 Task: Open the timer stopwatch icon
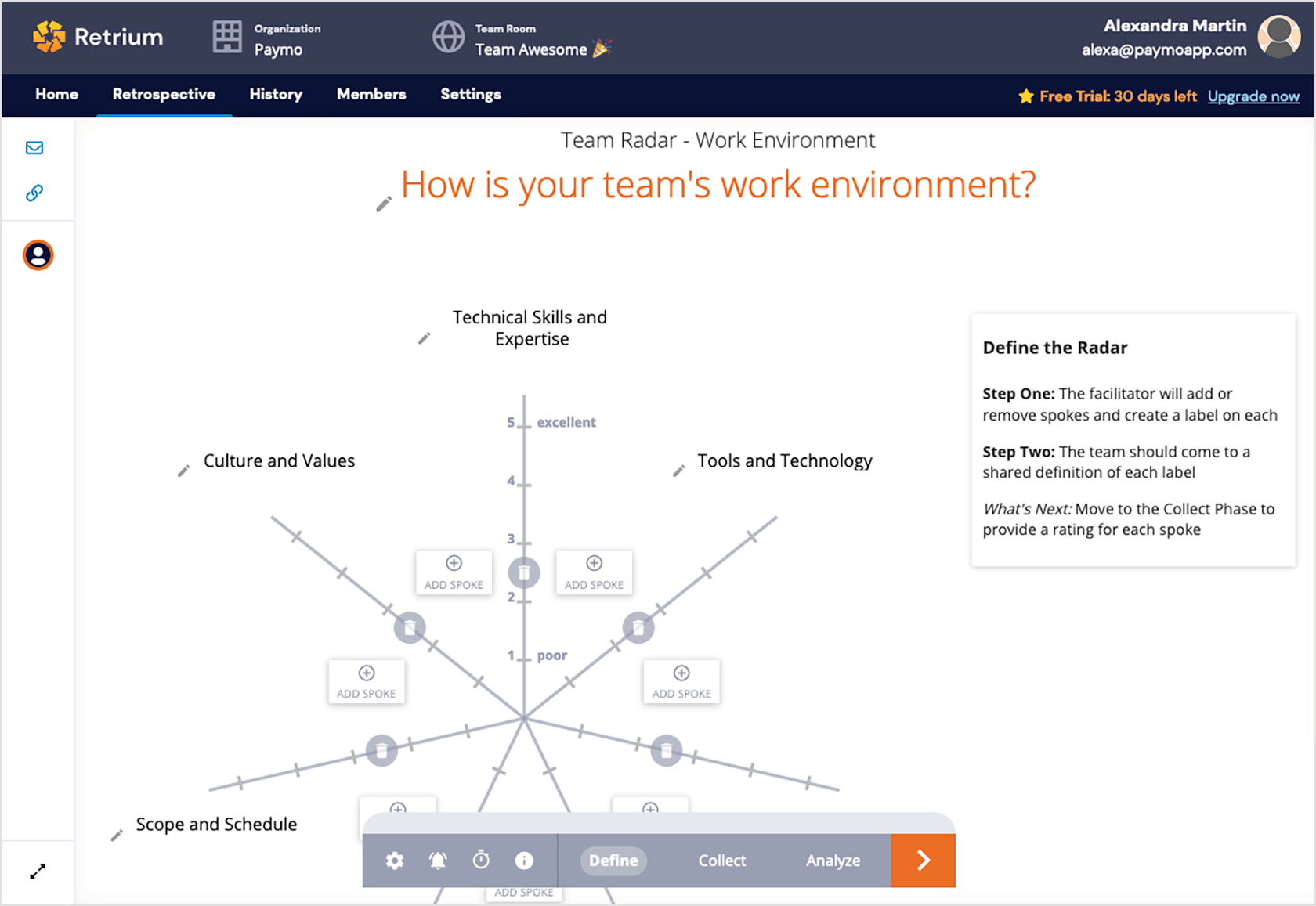[481, 861]
